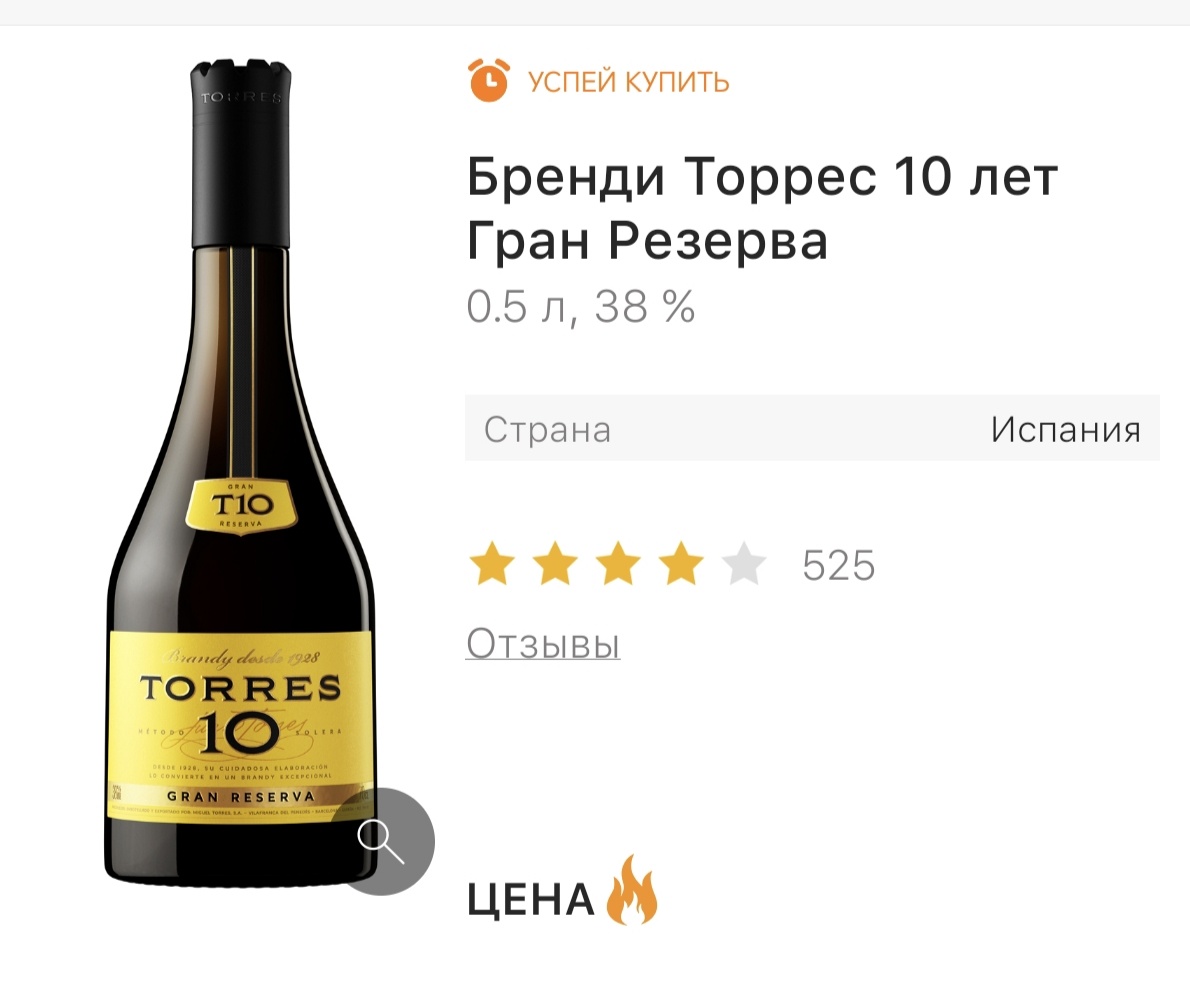Select the second rating star
The height and width of the screenshot is (992, 1190).
click(556, 564)
